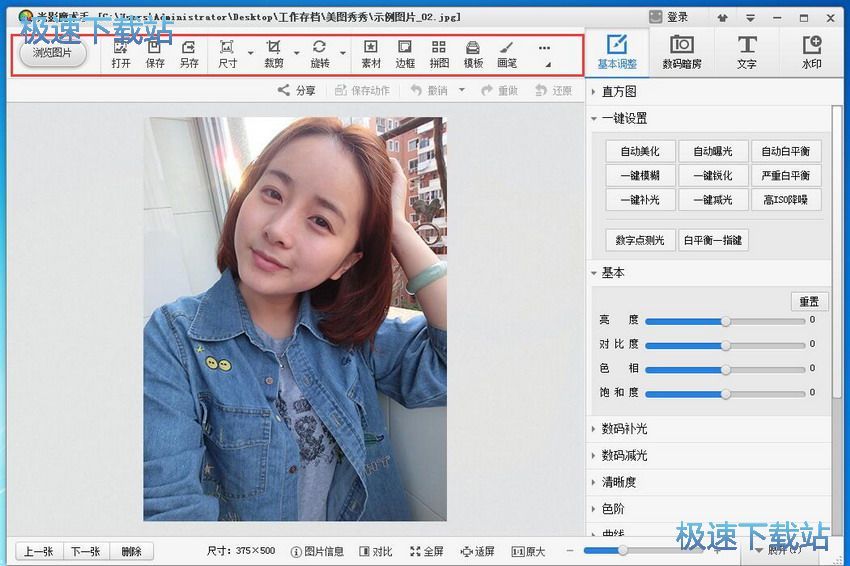Go to previous image with 上一张

[39, 551]
